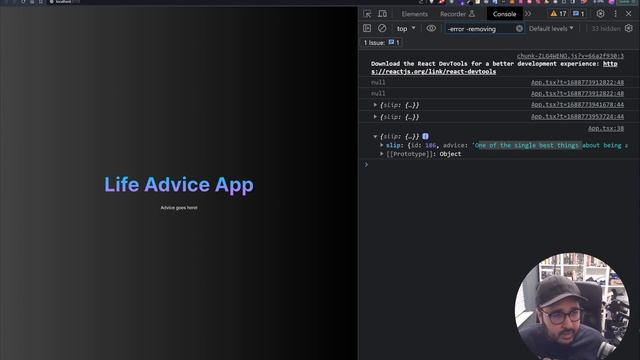Open the App.tsx:1688773953724:44 source link
640x360 pixels.
[577, 117]
